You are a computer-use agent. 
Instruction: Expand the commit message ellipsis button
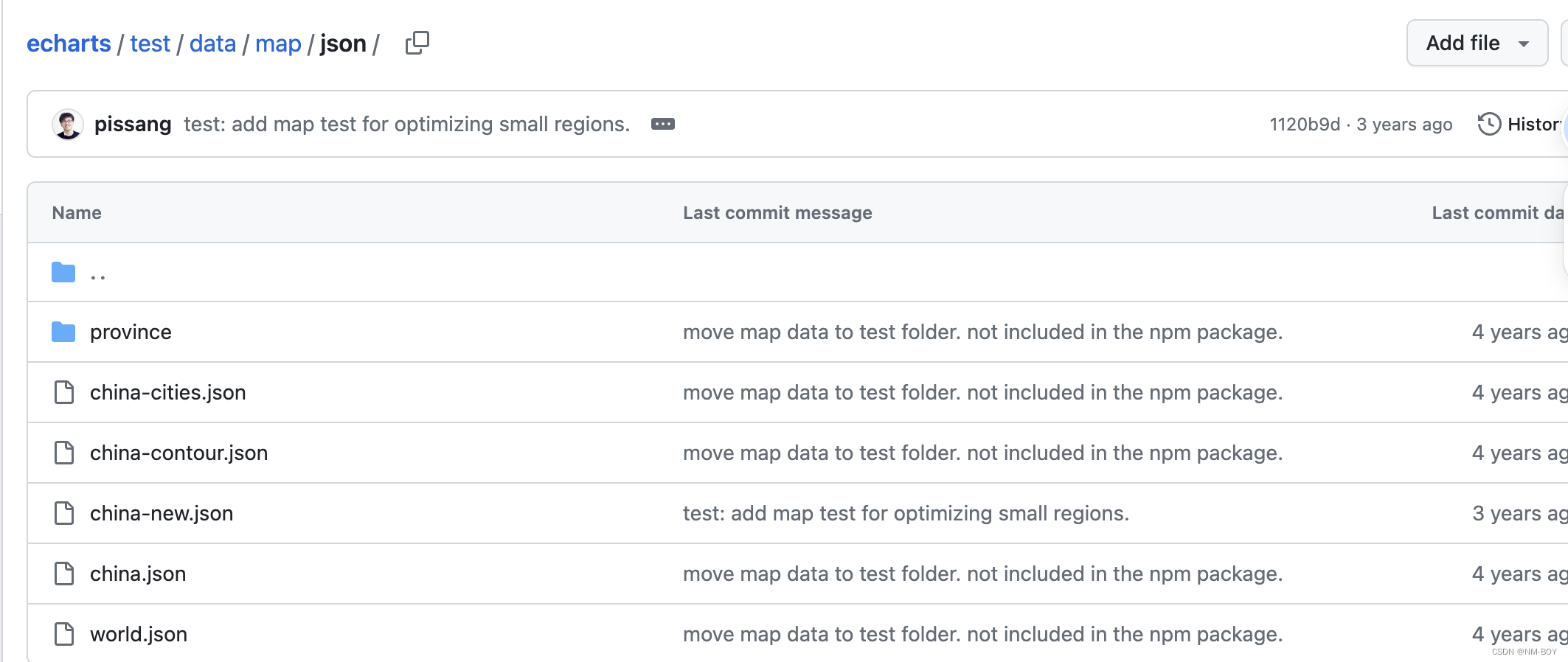[662, 124]
